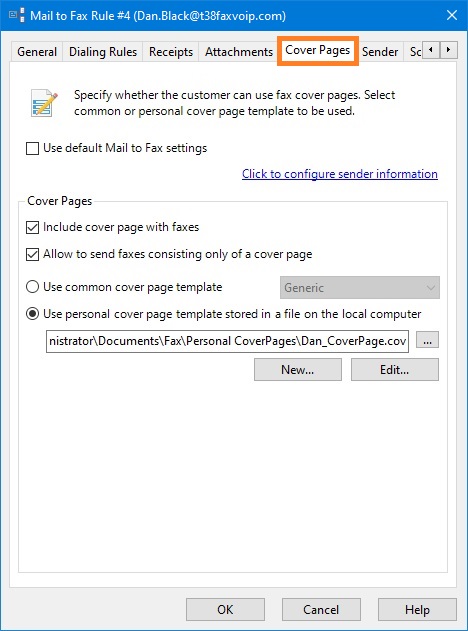Open the Generic cover page template dropdown
468x631 pixels.
(x=360, y=288)
